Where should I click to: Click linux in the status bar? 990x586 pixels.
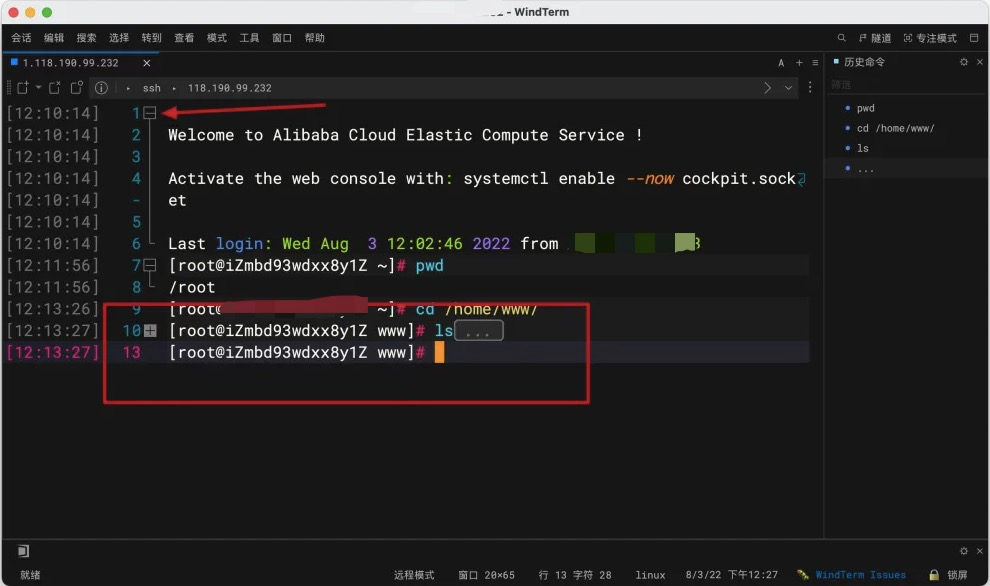pos(650,575)
